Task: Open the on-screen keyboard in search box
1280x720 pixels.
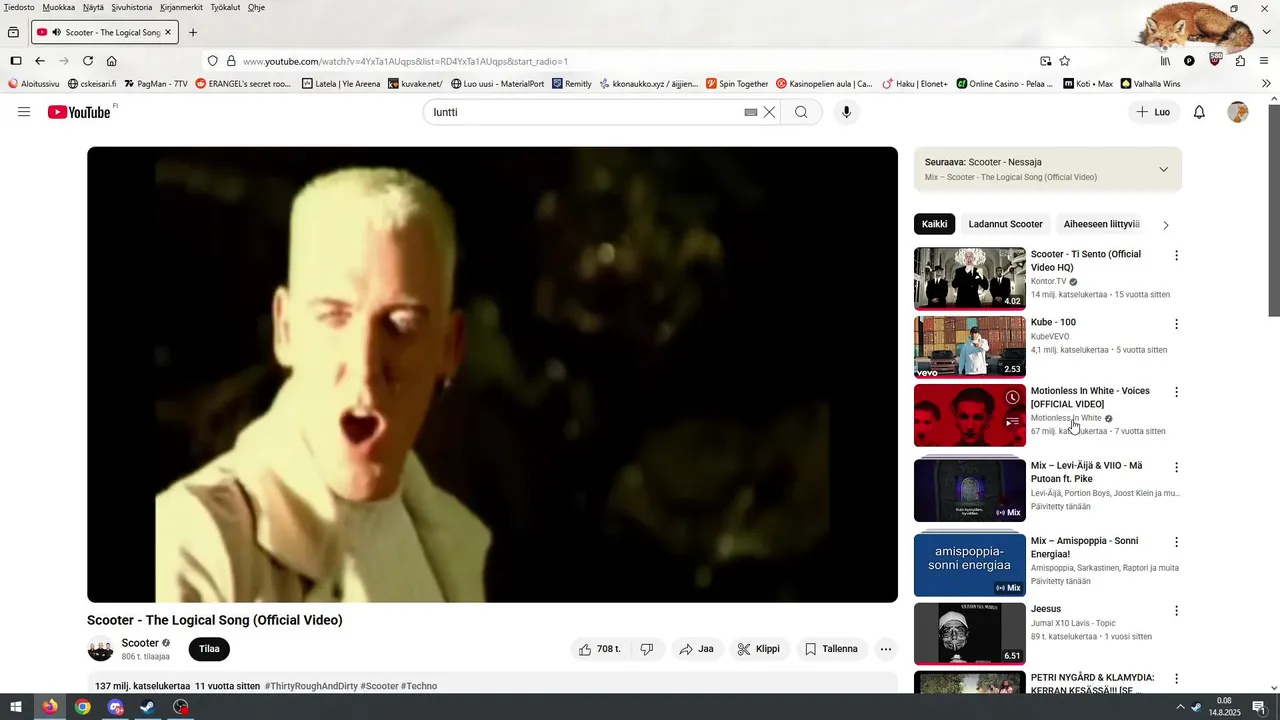Action: (751, 112)
